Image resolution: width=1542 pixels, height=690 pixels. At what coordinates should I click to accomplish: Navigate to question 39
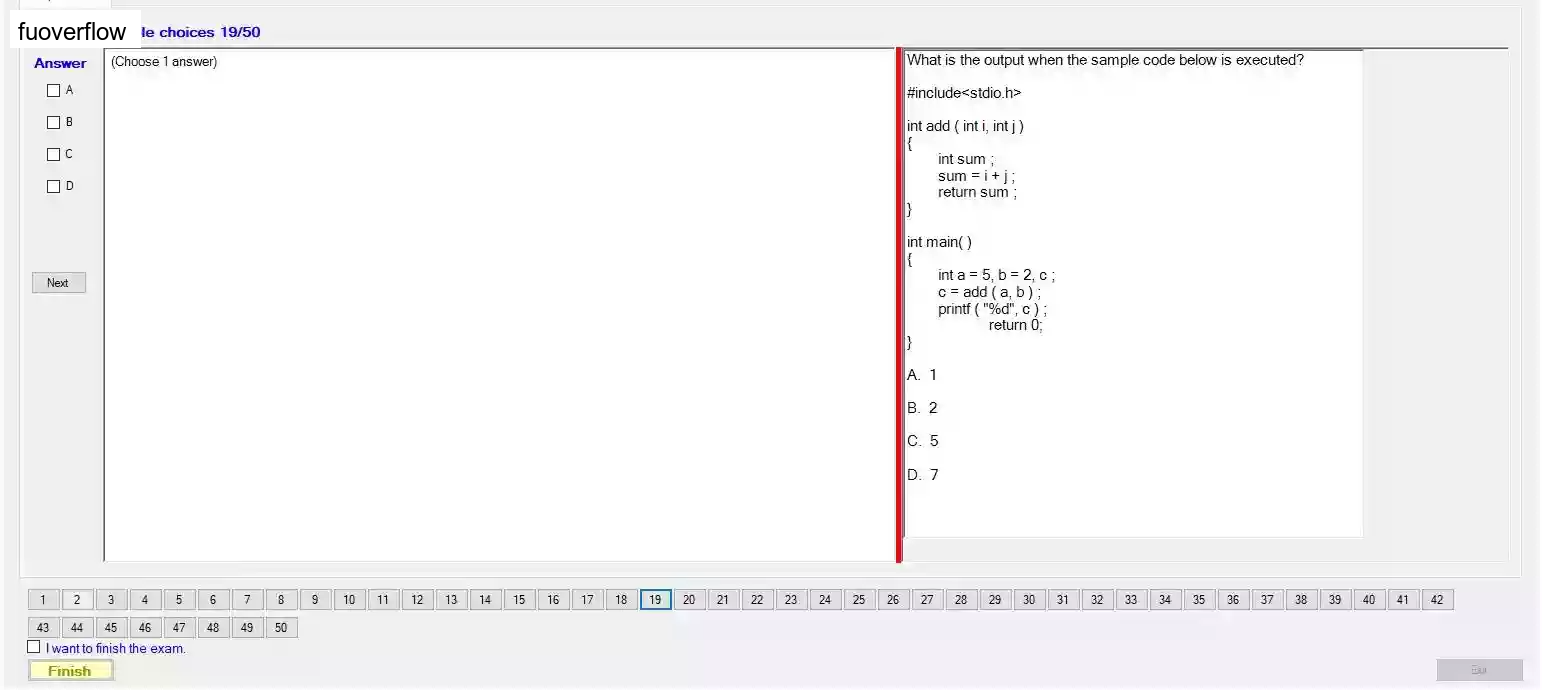click(1335, 600)
